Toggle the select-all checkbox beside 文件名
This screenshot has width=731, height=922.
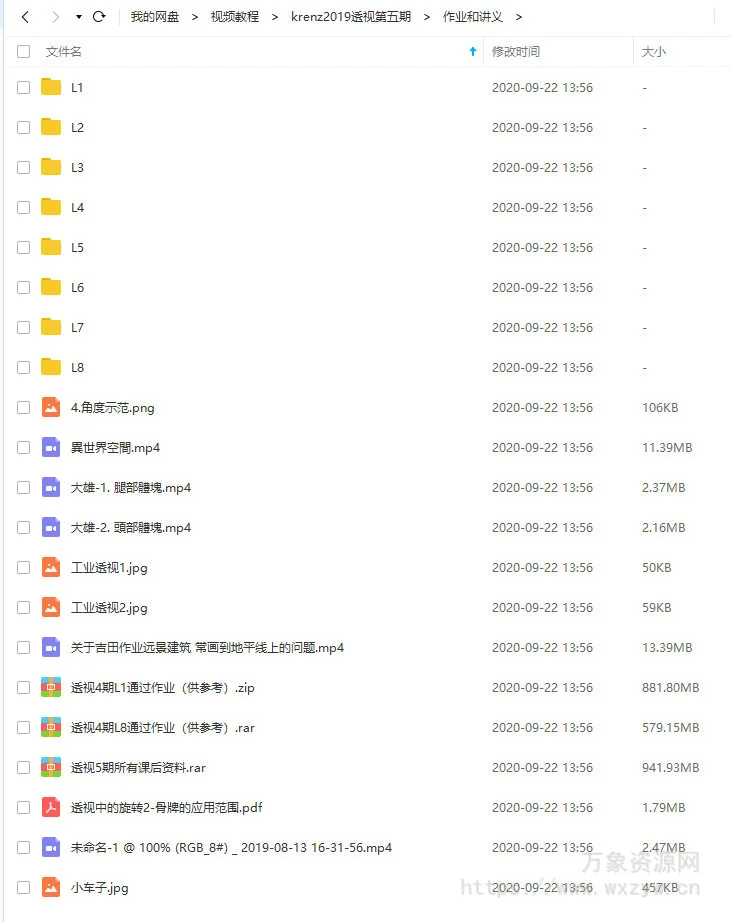point(24,52)
